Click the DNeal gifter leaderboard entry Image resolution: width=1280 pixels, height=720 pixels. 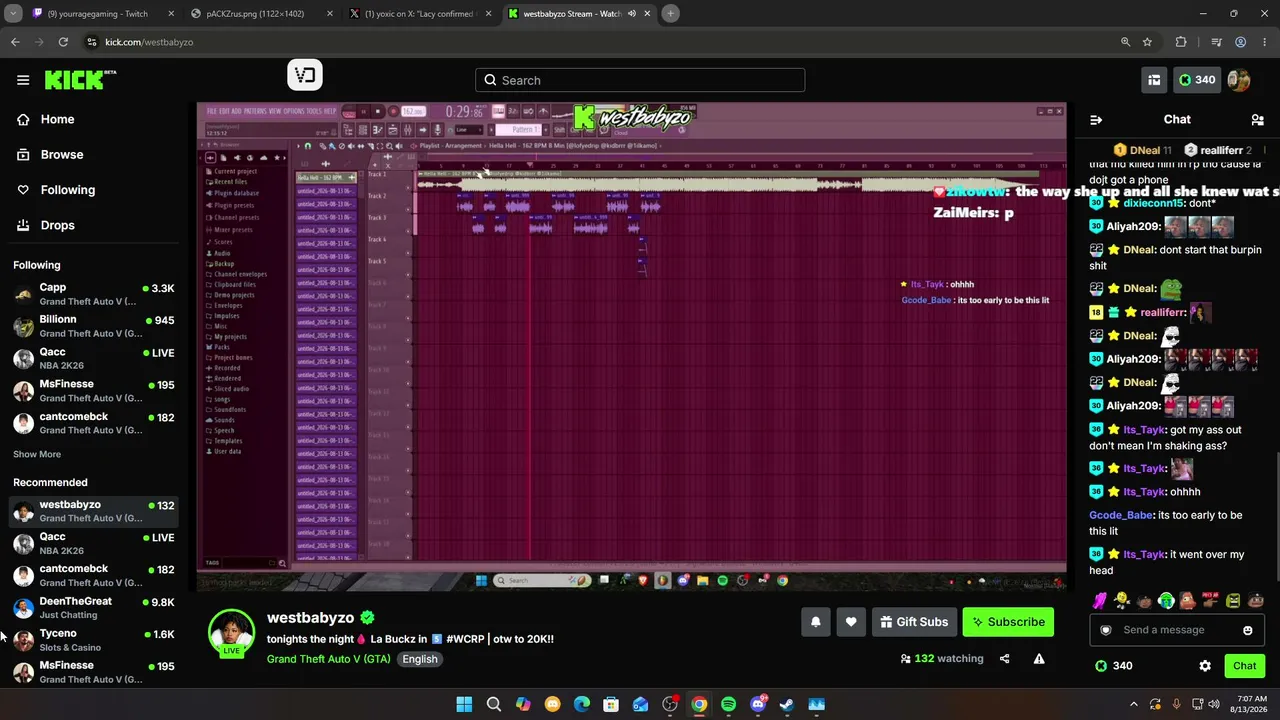pyautogui.click(x=1143, y=150)
